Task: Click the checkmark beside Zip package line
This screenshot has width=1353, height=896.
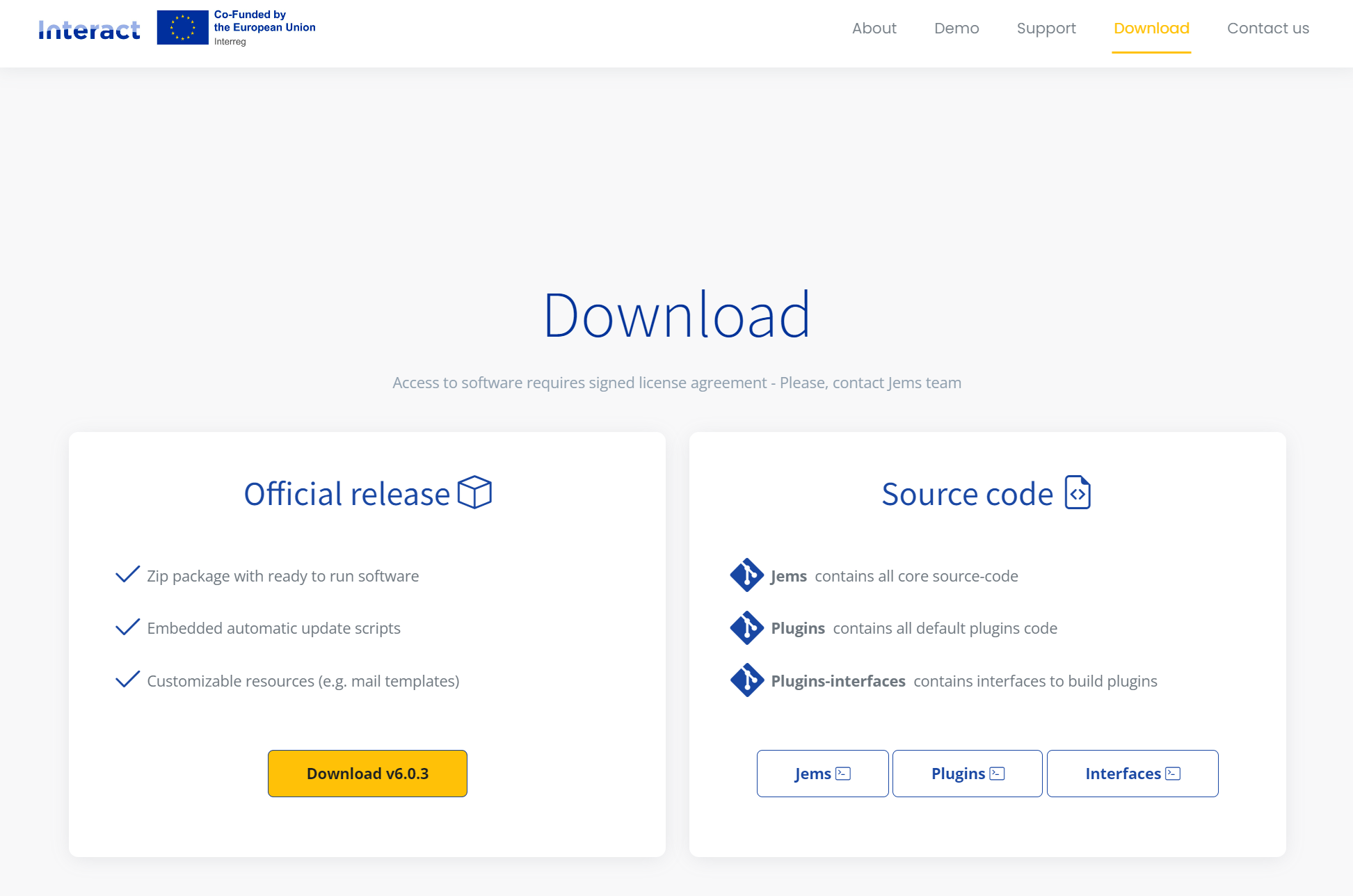Action: pyautogui.click(x=127, y=575)
